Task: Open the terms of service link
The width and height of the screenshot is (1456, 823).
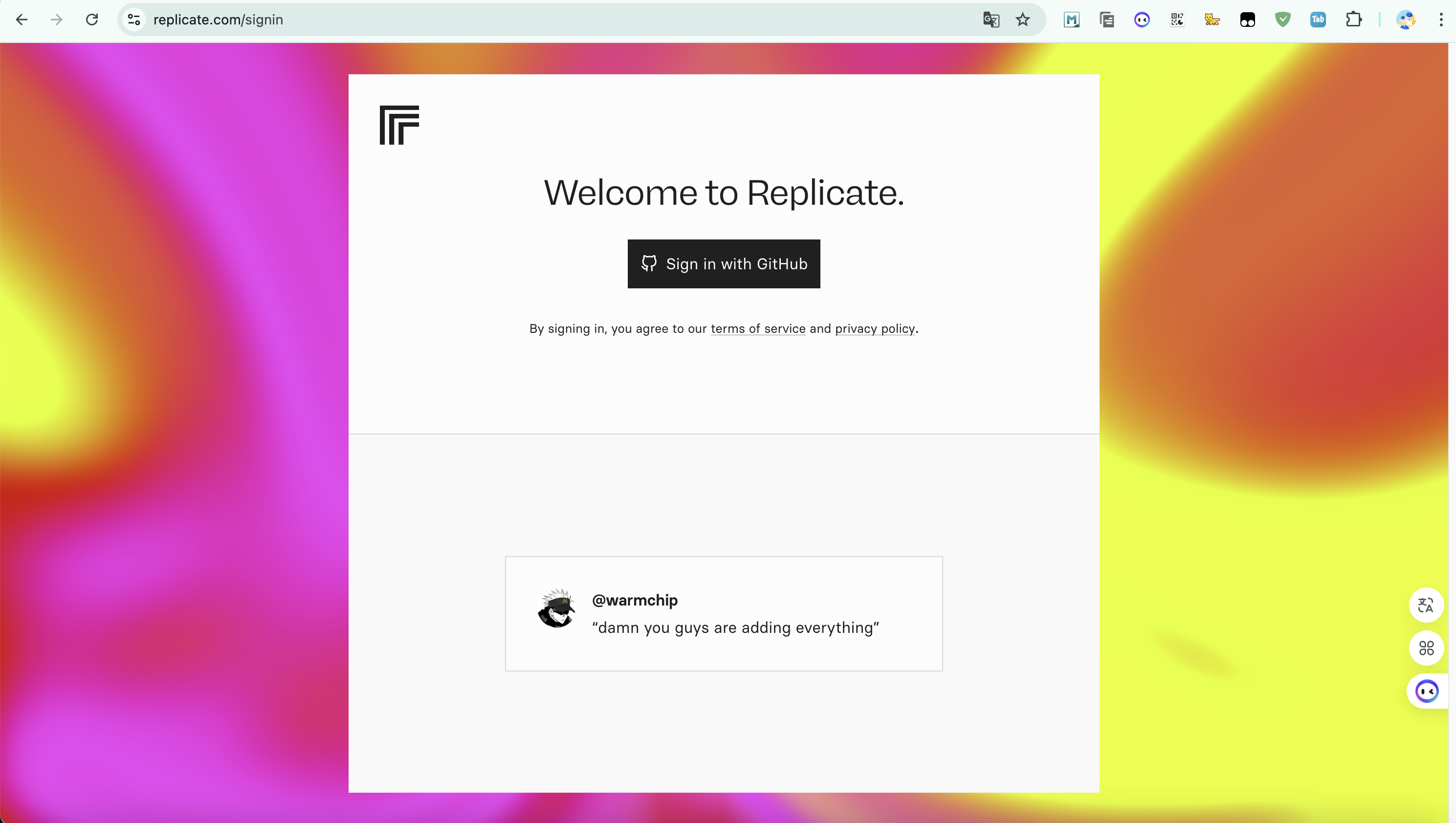Action: (x=758, y=329)
